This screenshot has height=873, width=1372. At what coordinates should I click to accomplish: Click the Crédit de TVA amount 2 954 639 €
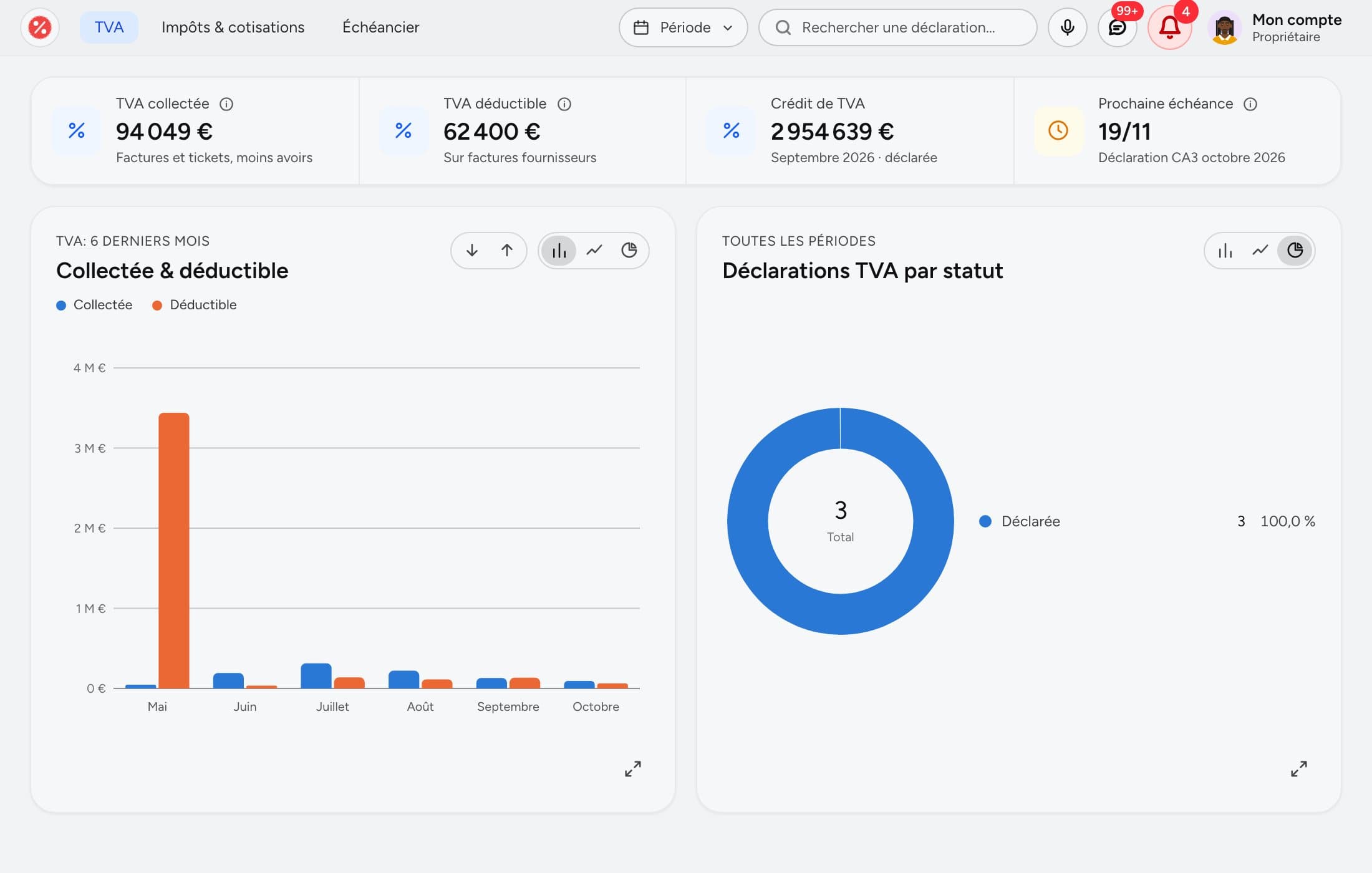point(832,131)
